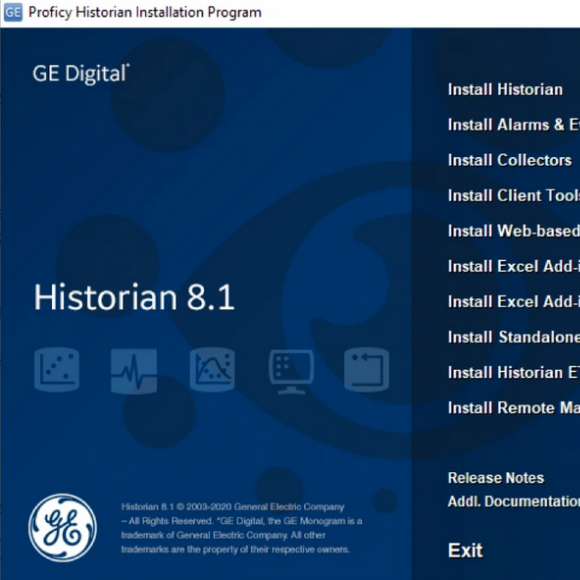Image resolution: width=580 pixels, height=580 pixels.
Task: Click the Historian 8.1 product title
Action: tap(134, 297)
